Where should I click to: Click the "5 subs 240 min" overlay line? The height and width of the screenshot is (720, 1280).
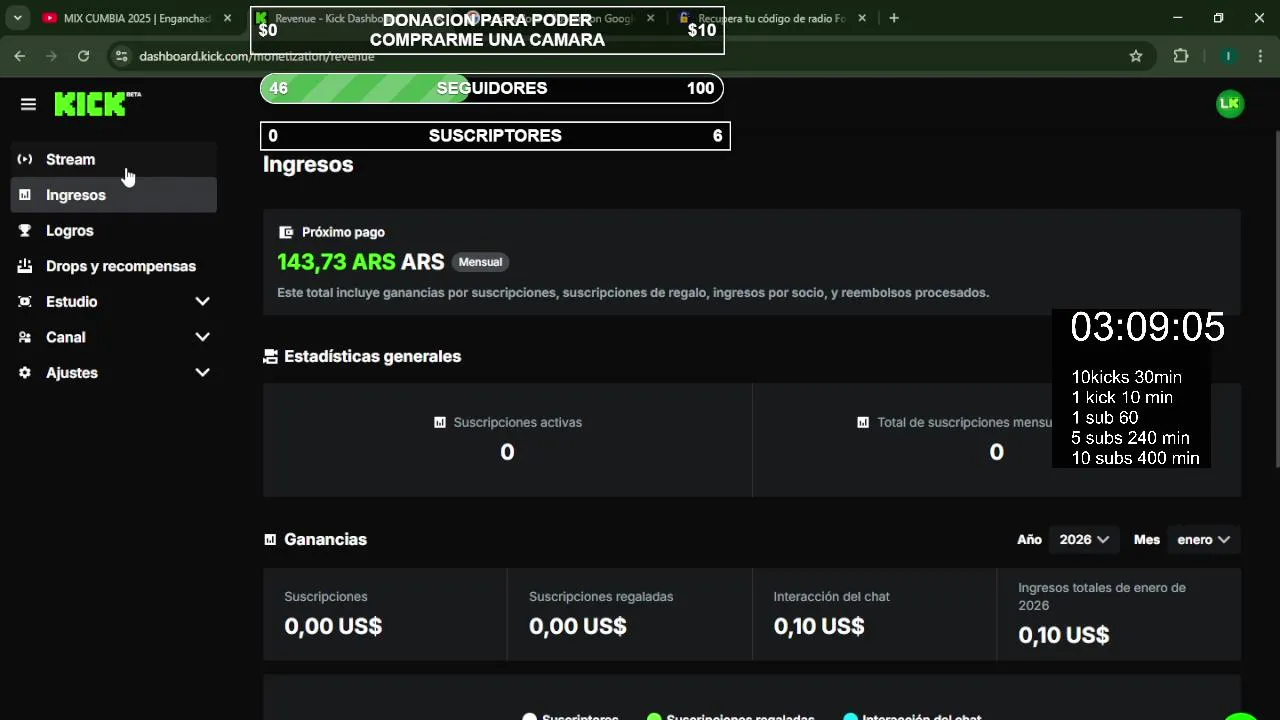pos(1130,438)
